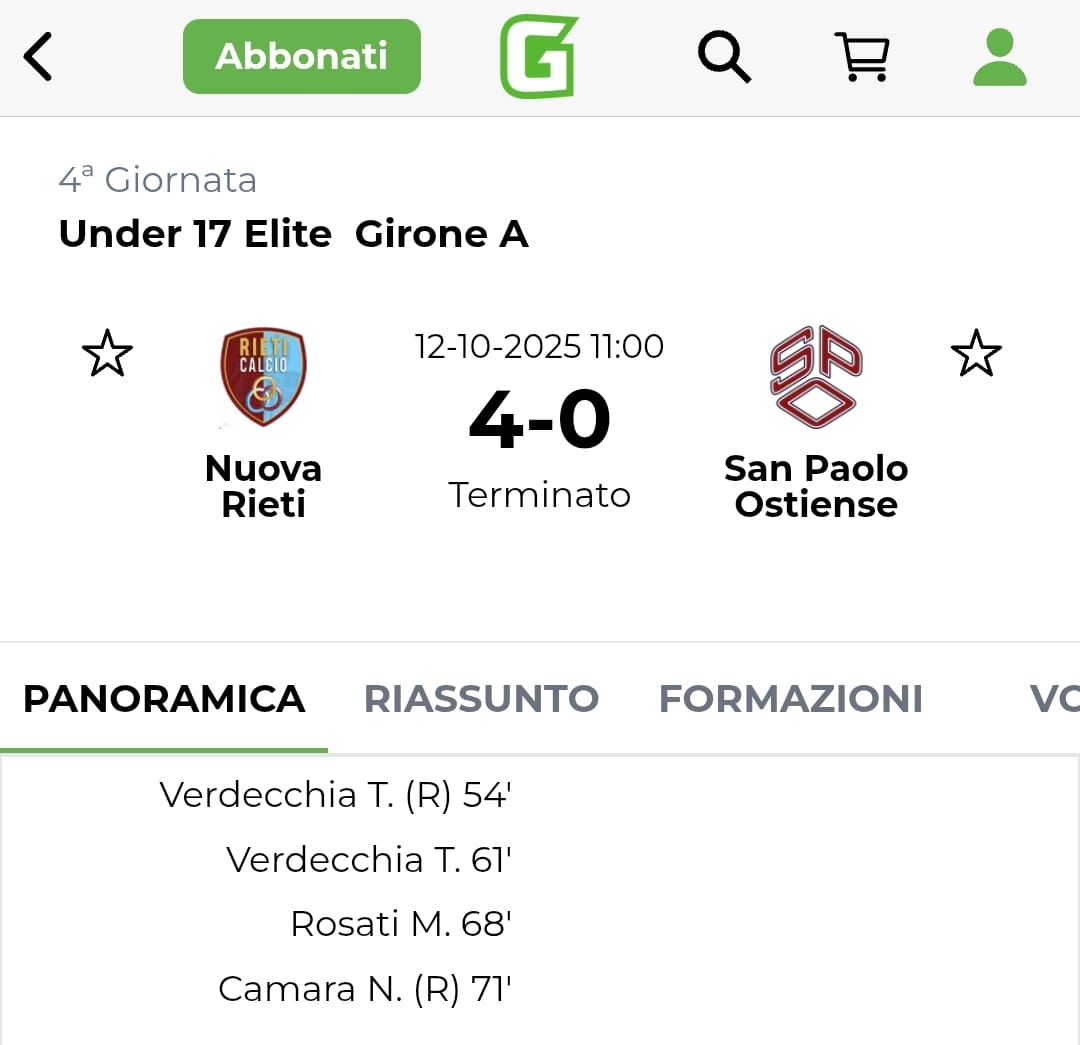Open the San Paolo Ostiense team name
This screenshot has width=1080, height=1045.
(x=816, y=486)
